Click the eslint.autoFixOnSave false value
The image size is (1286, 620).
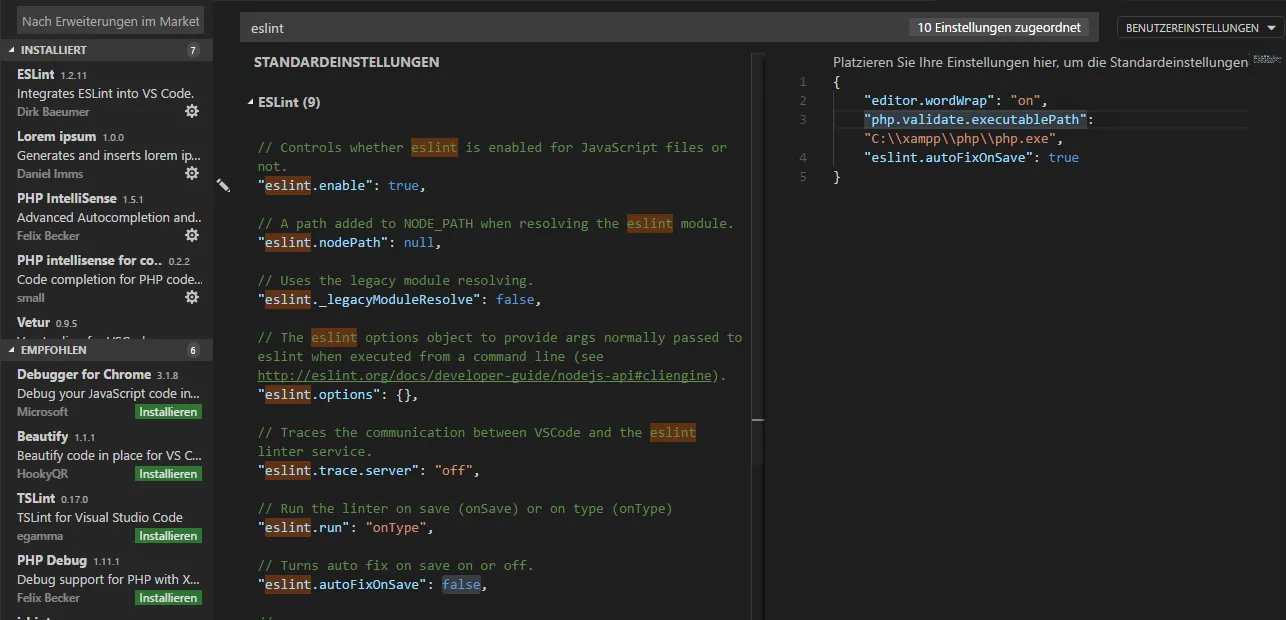coord(461,585)
